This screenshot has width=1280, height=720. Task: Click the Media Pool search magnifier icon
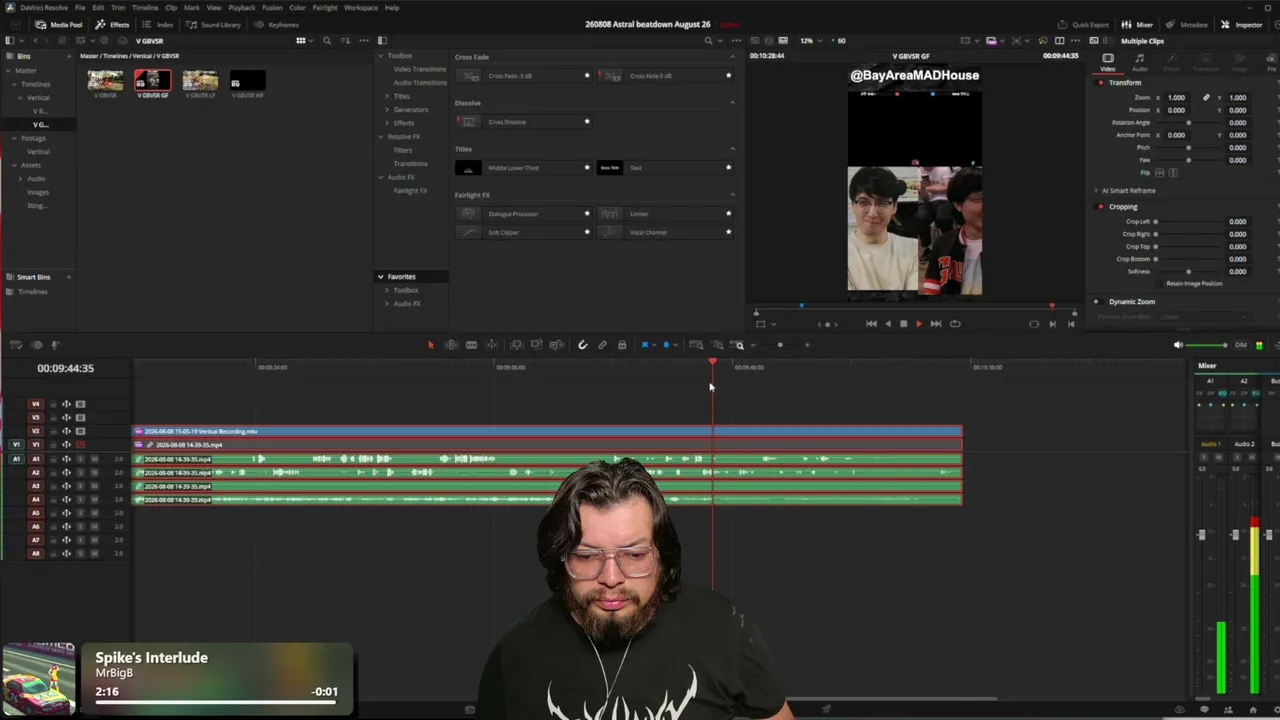[326, 41]
